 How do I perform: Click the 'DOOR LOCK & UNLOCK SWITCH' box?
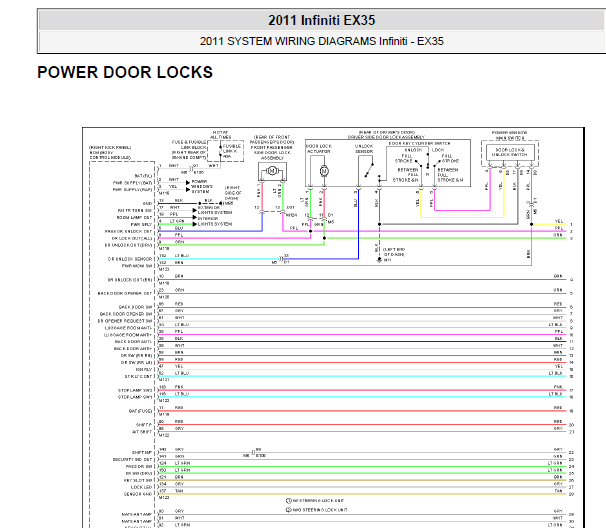[x=511, y=152]
